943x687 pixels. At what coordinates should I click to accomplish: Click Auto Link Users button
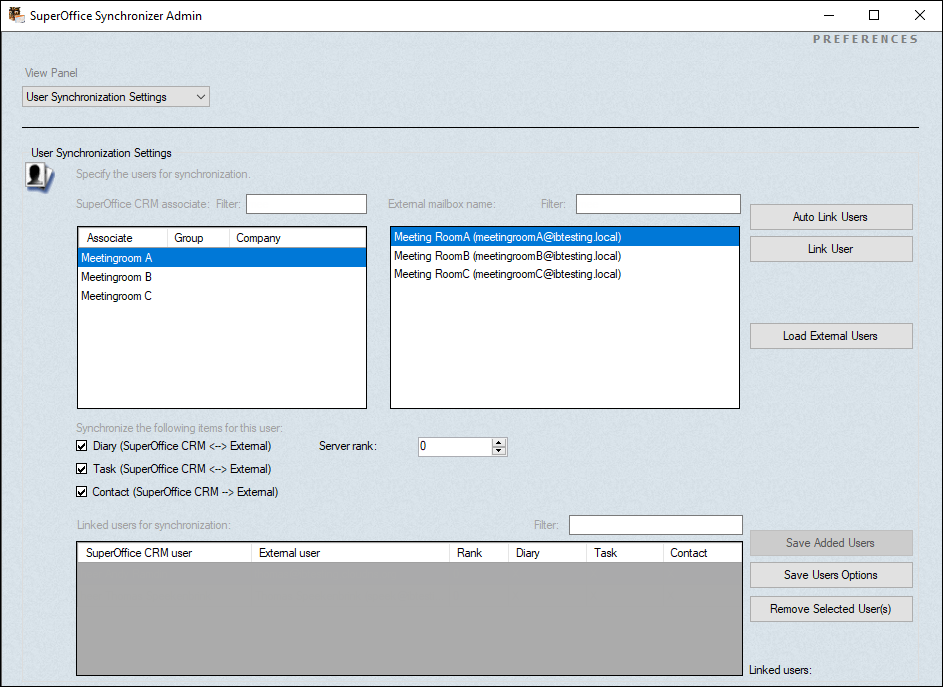click(831, 217)
